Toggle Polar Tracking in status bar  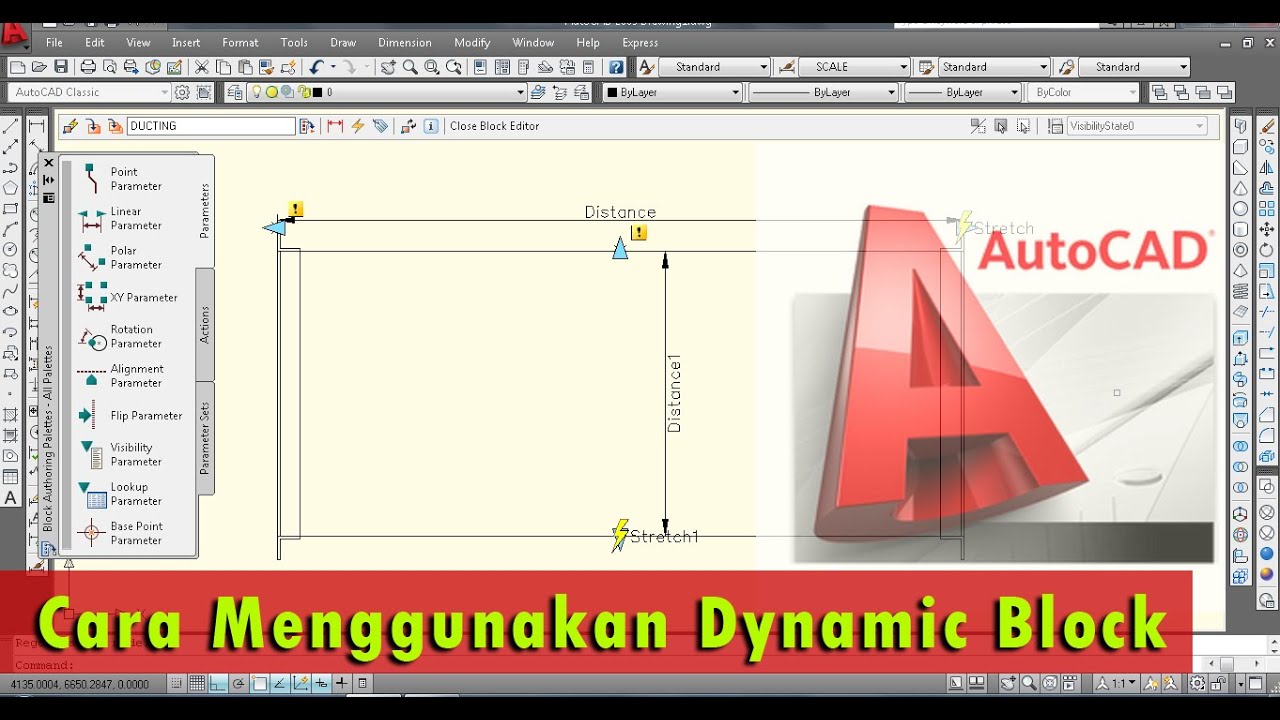click(x=239, y=684)
